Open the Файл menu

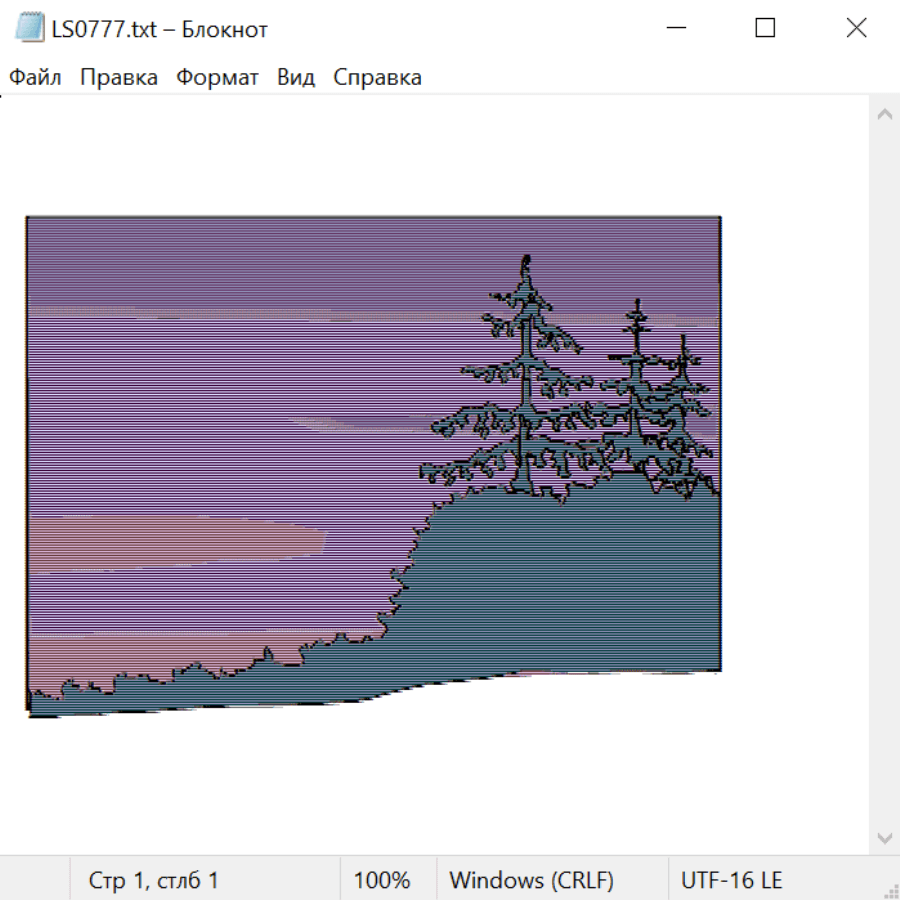[x=35, y=77]
